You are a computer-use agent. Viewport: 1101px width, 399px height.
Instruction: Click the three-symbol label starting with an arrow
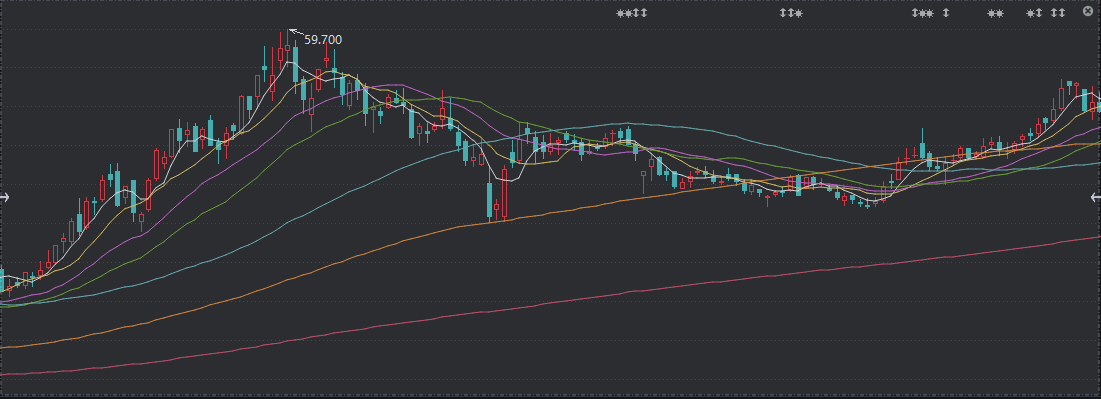[923, 13]
